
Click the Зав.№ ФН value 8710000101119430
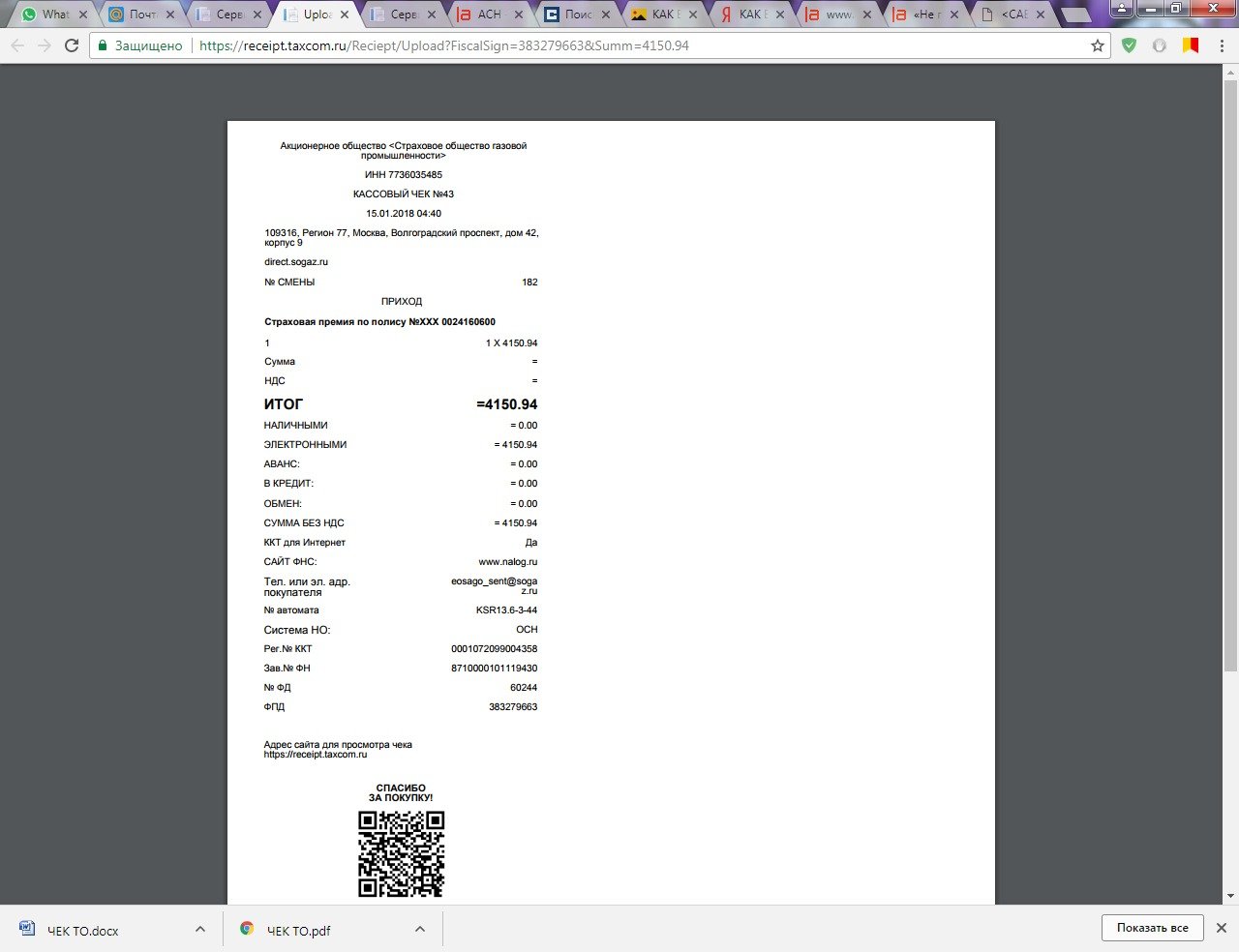[495, 669]
